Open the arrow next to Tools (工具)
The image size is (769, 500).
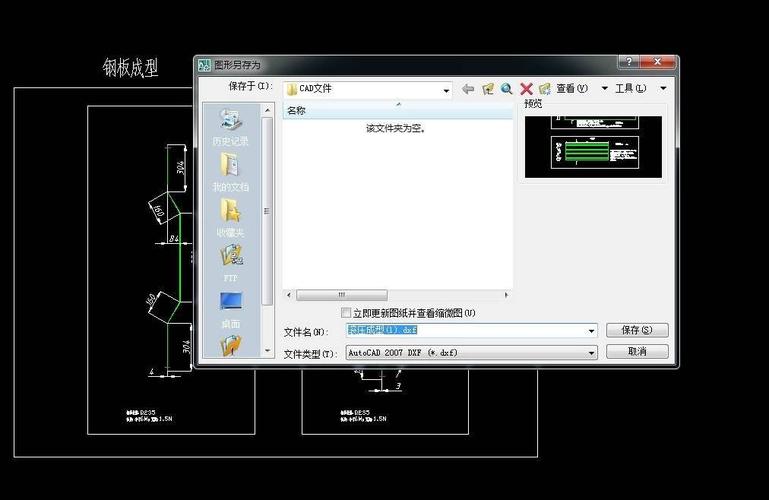663,88
